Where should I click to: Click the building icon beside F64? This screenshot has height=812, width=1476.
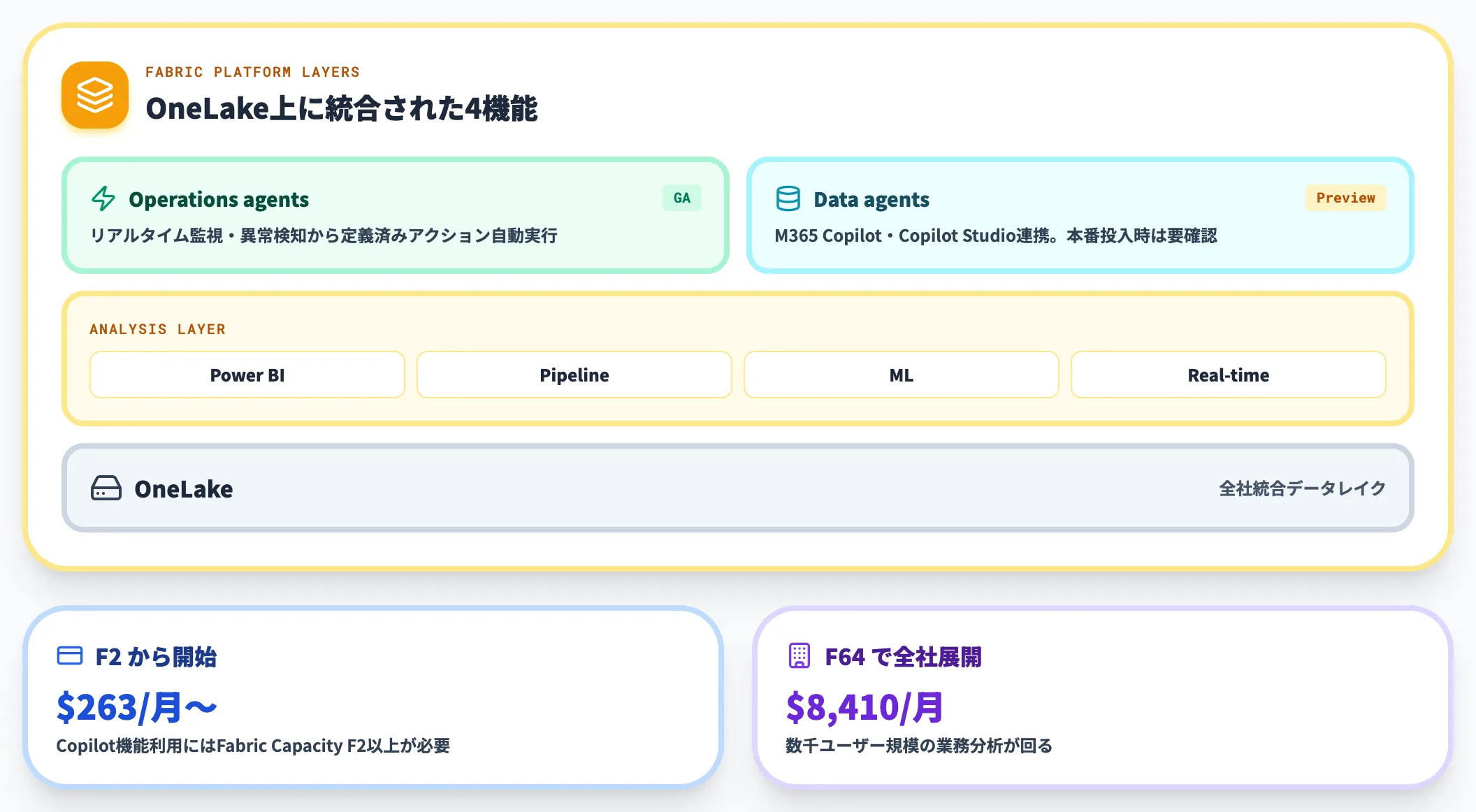pos(799,655)
